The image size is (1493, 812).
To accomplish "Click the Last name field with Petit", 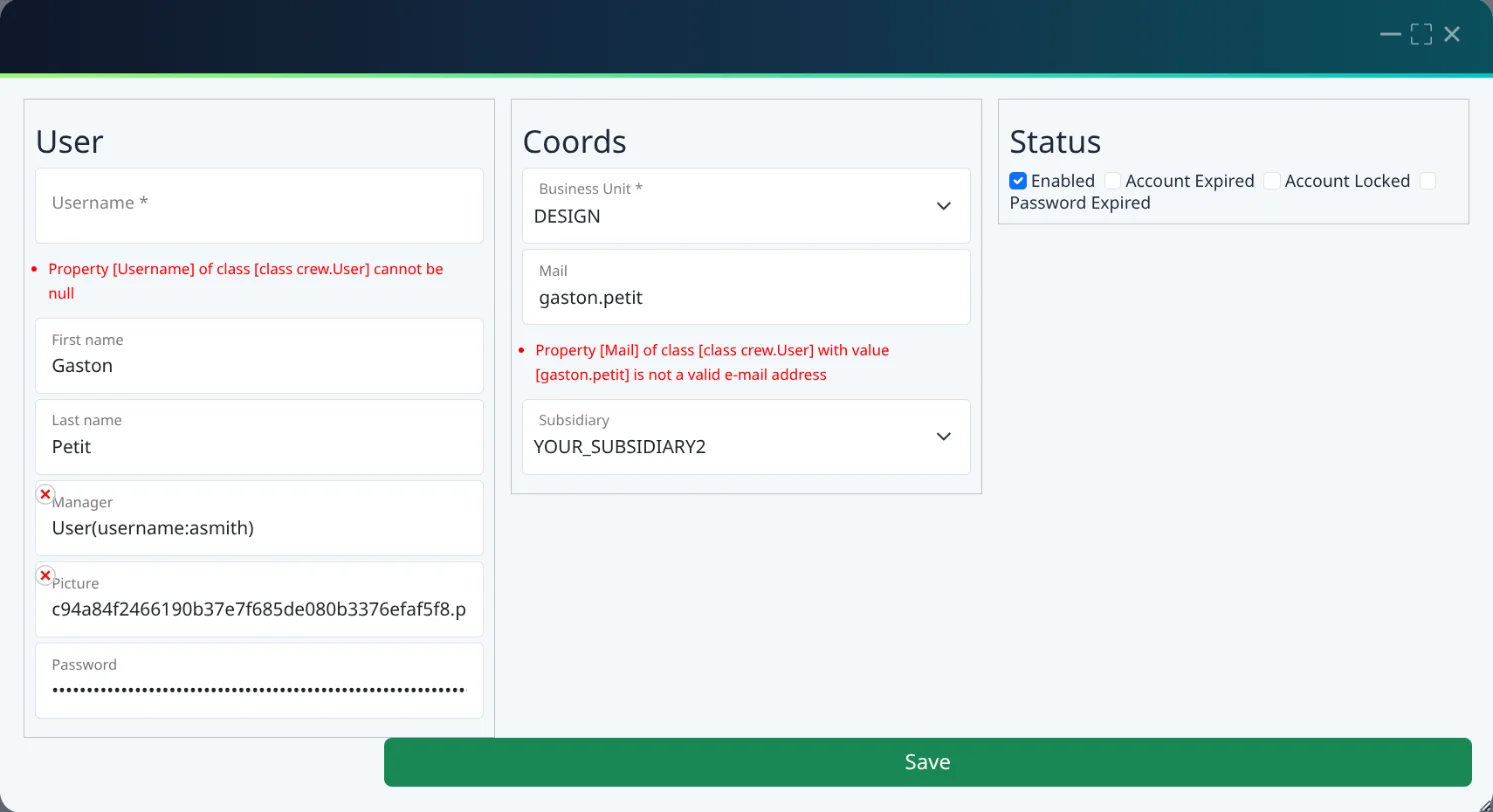I will pyautogui.click(x=259, y=437).
